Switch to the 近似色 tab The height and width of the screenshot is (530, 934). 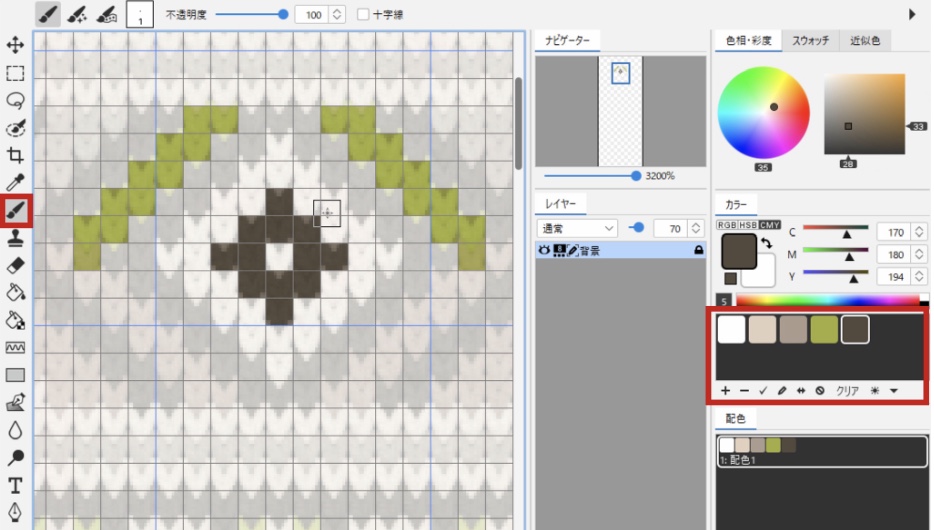pyautogui.click(x=865, y=40)
